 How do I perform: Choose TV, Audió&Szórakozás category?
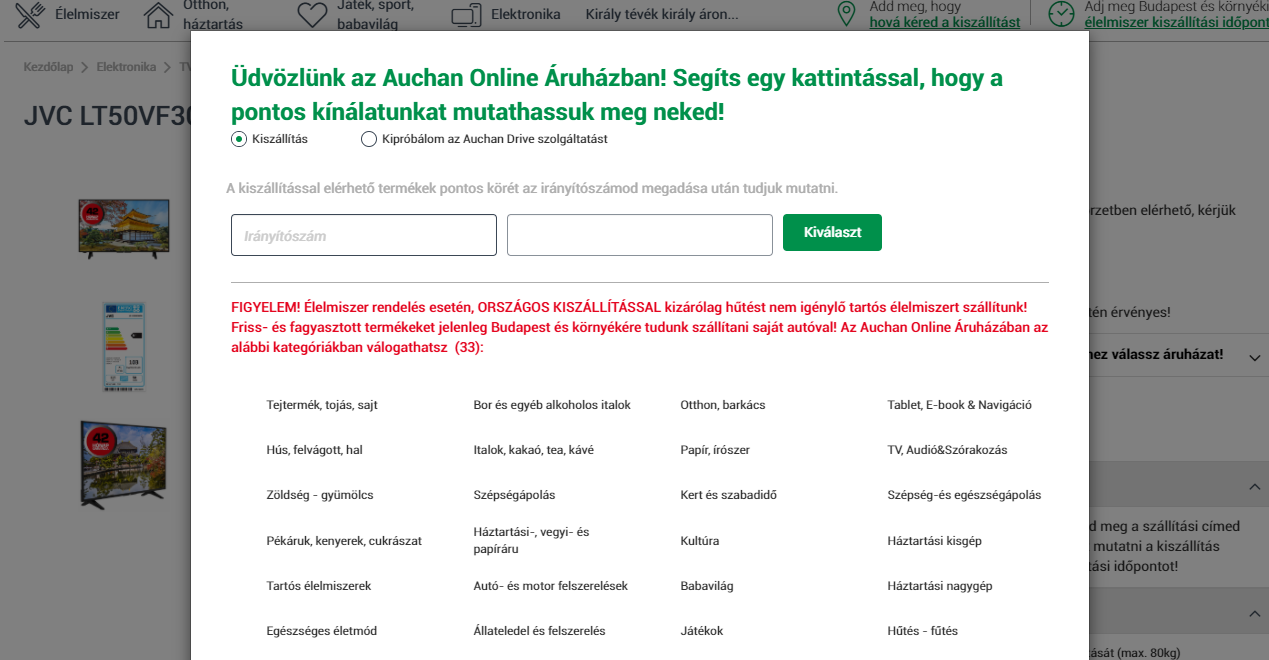[947, 450]
